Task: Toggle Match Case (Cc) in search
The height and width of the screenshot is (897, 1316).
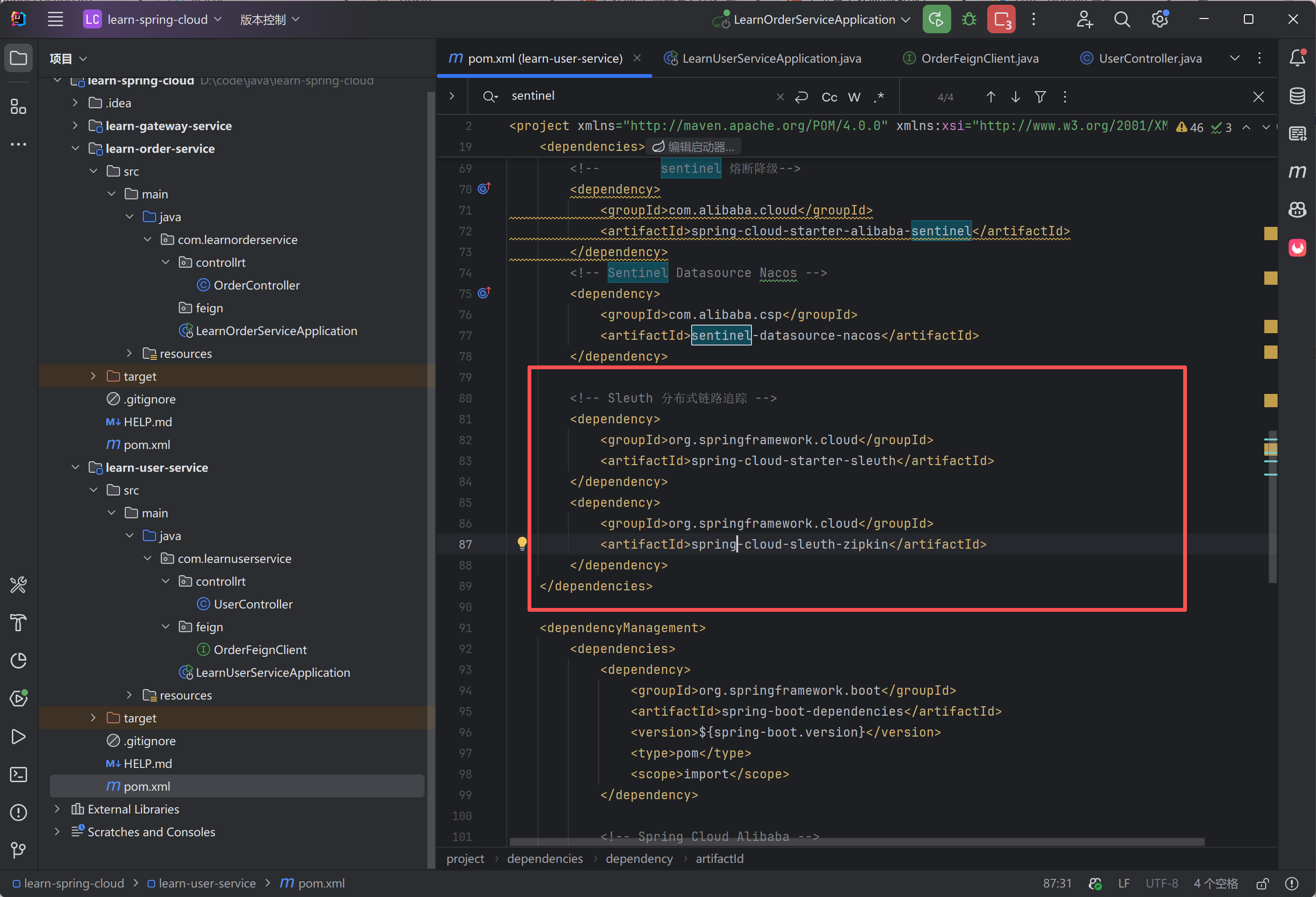Action: (829, 97)
